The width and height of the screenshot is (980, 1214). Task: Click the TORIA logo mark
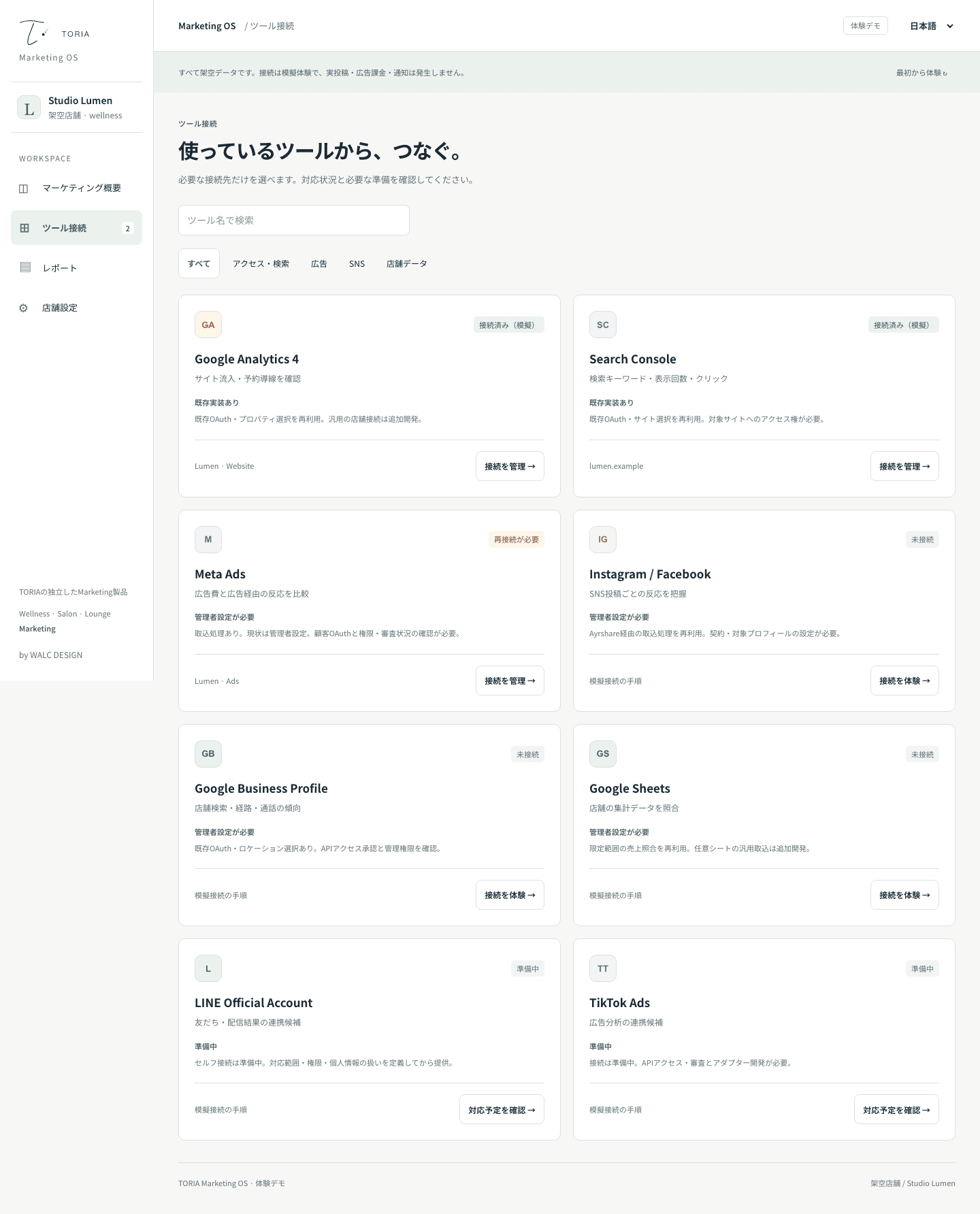pos(33,33)
